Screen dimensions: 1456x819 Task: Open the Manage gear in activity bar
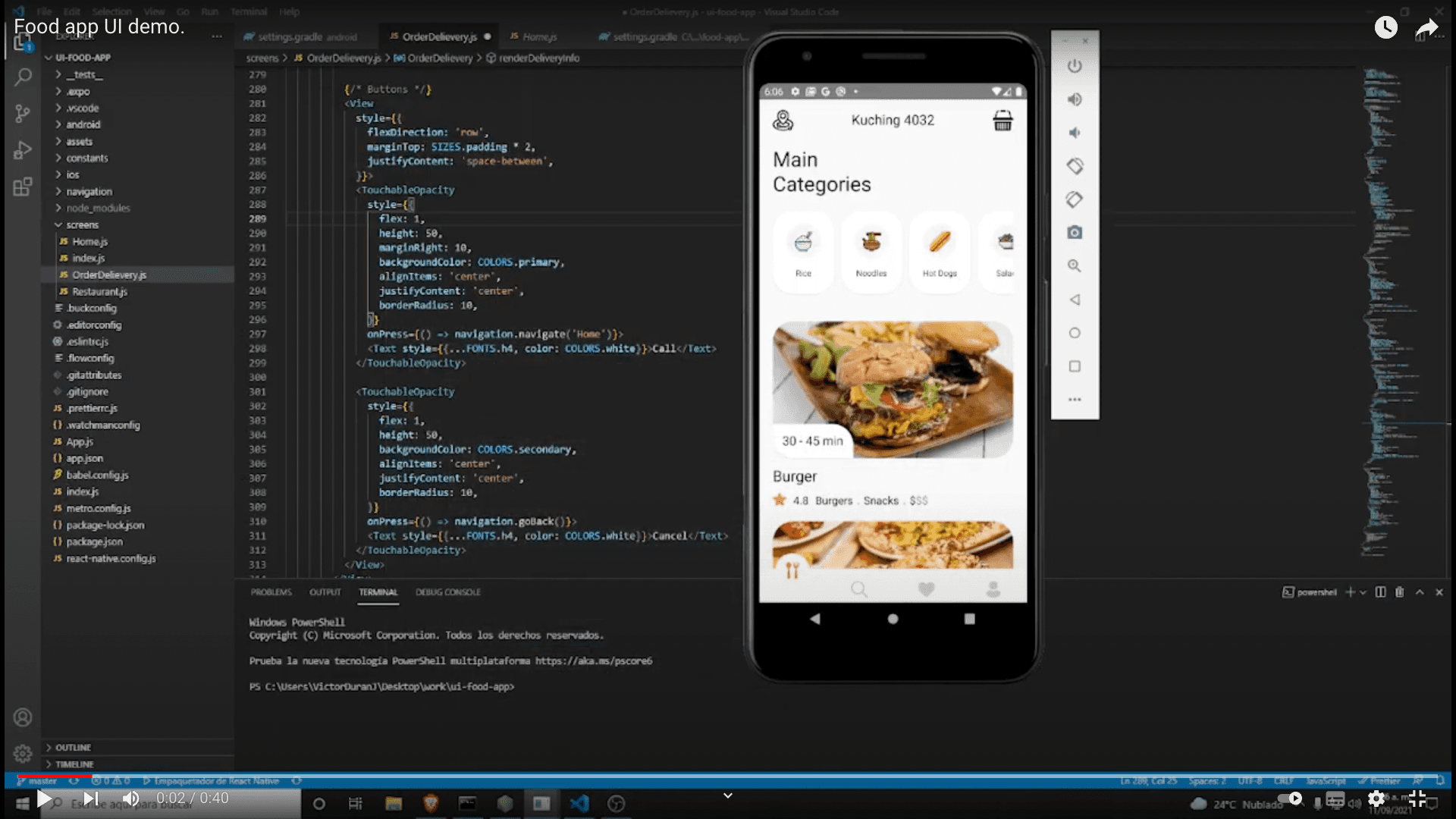click(23, 753)
